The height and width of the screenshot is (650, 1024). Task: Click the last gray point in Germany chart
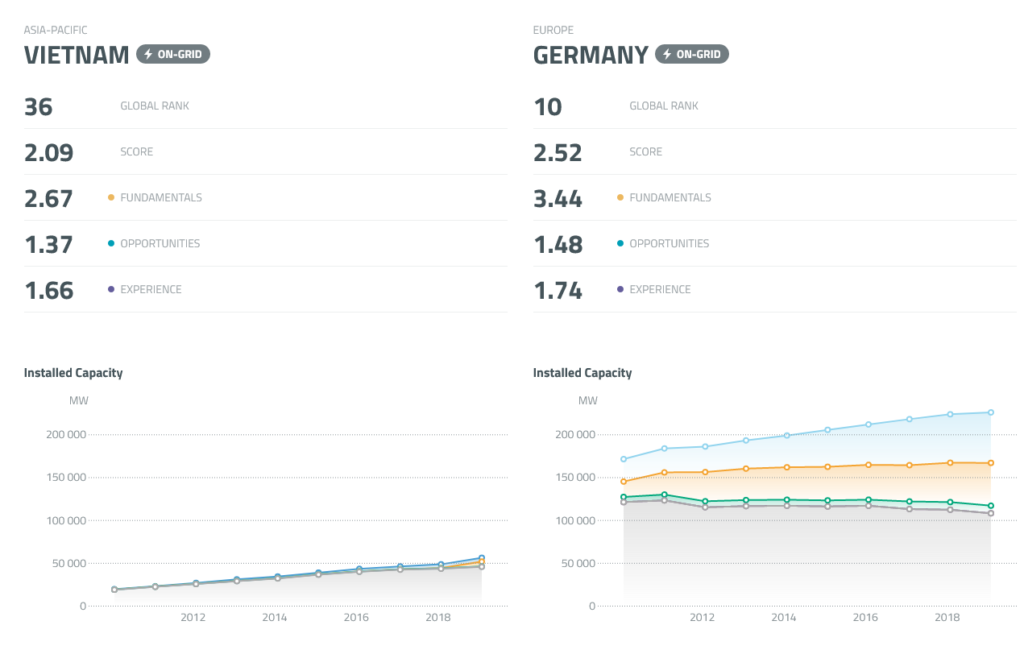point(991,513)
